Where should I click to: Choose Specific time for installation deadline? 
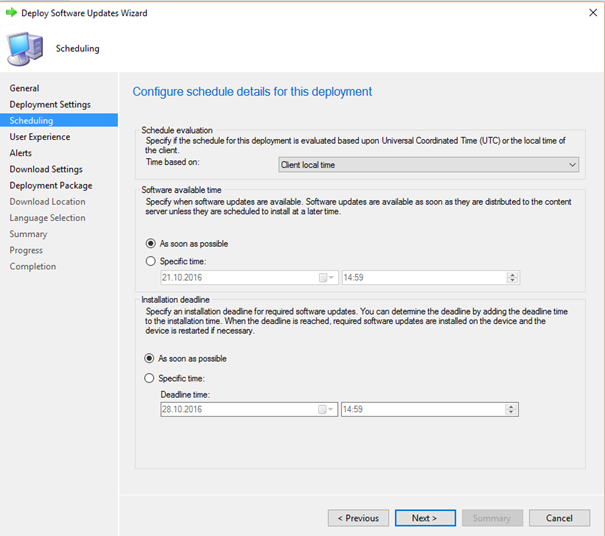149,378
